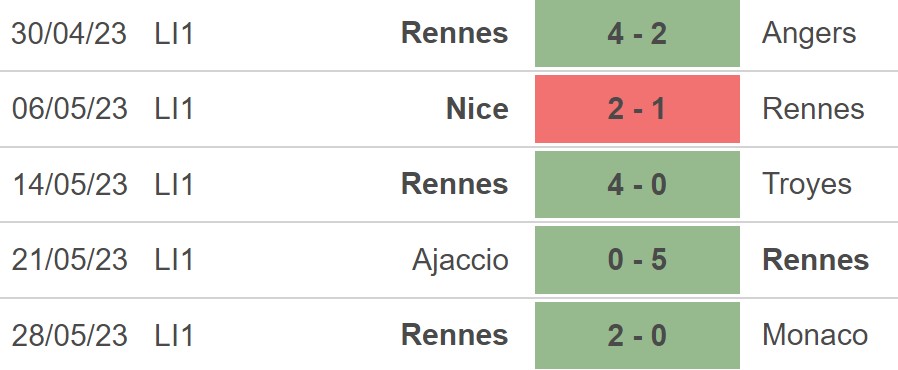Click Rennes in the 30/04/23 match

tap(455, 33)
